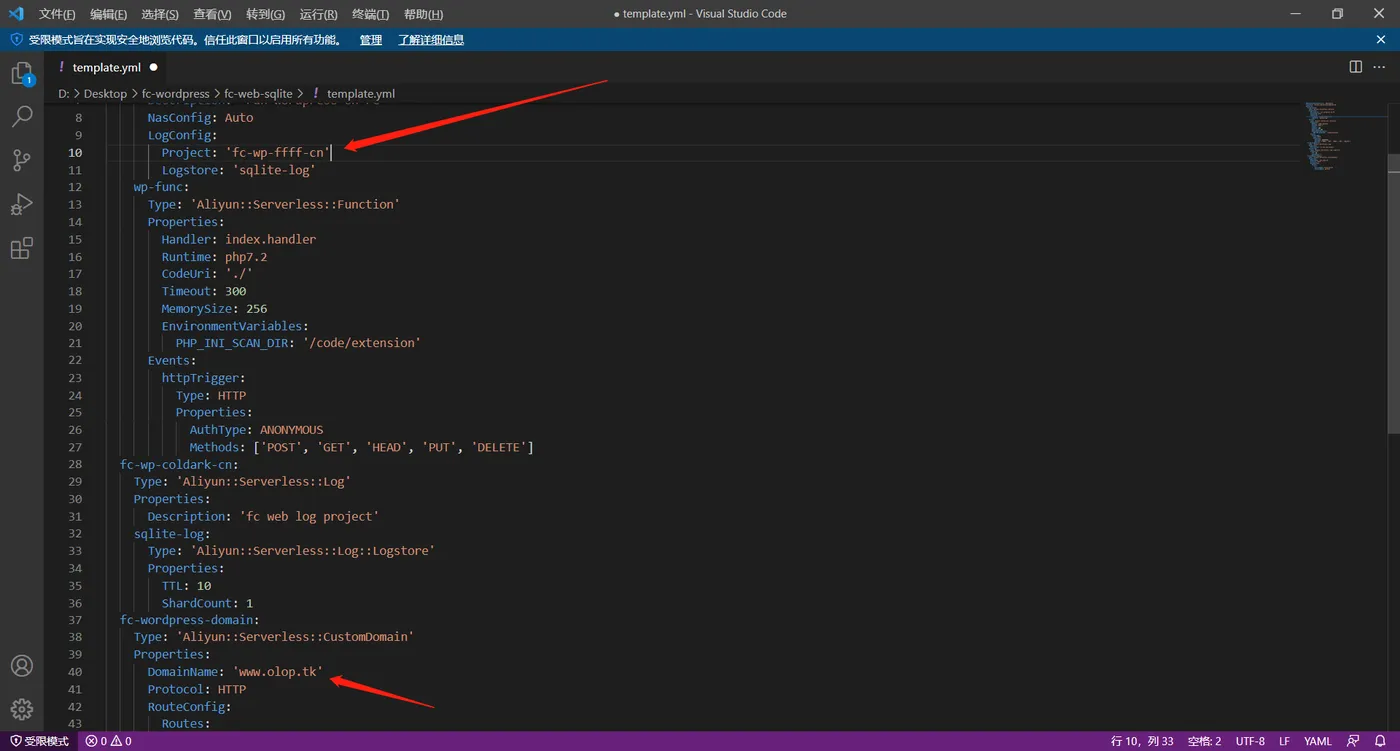Viewport: 1400px width, 751px height.
Task: Click the AuthType ANONYMOUS value
Action: point(291,430)
